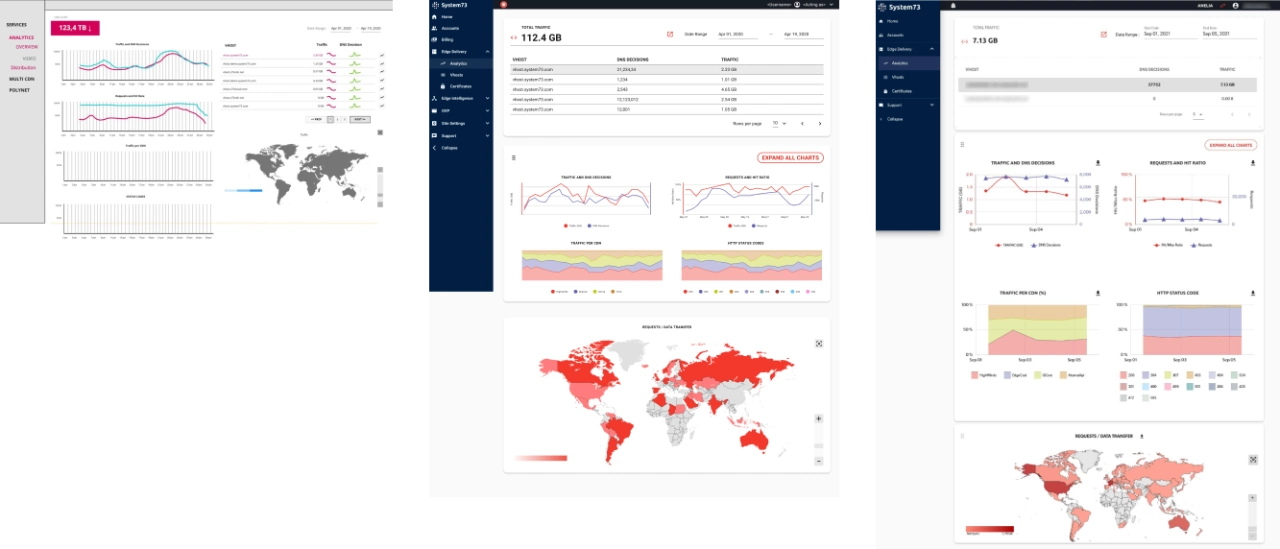Viewport: 1280px width, 549px height.
Task: Zoom in with the red map's plus button
Action: click(818, 419)
